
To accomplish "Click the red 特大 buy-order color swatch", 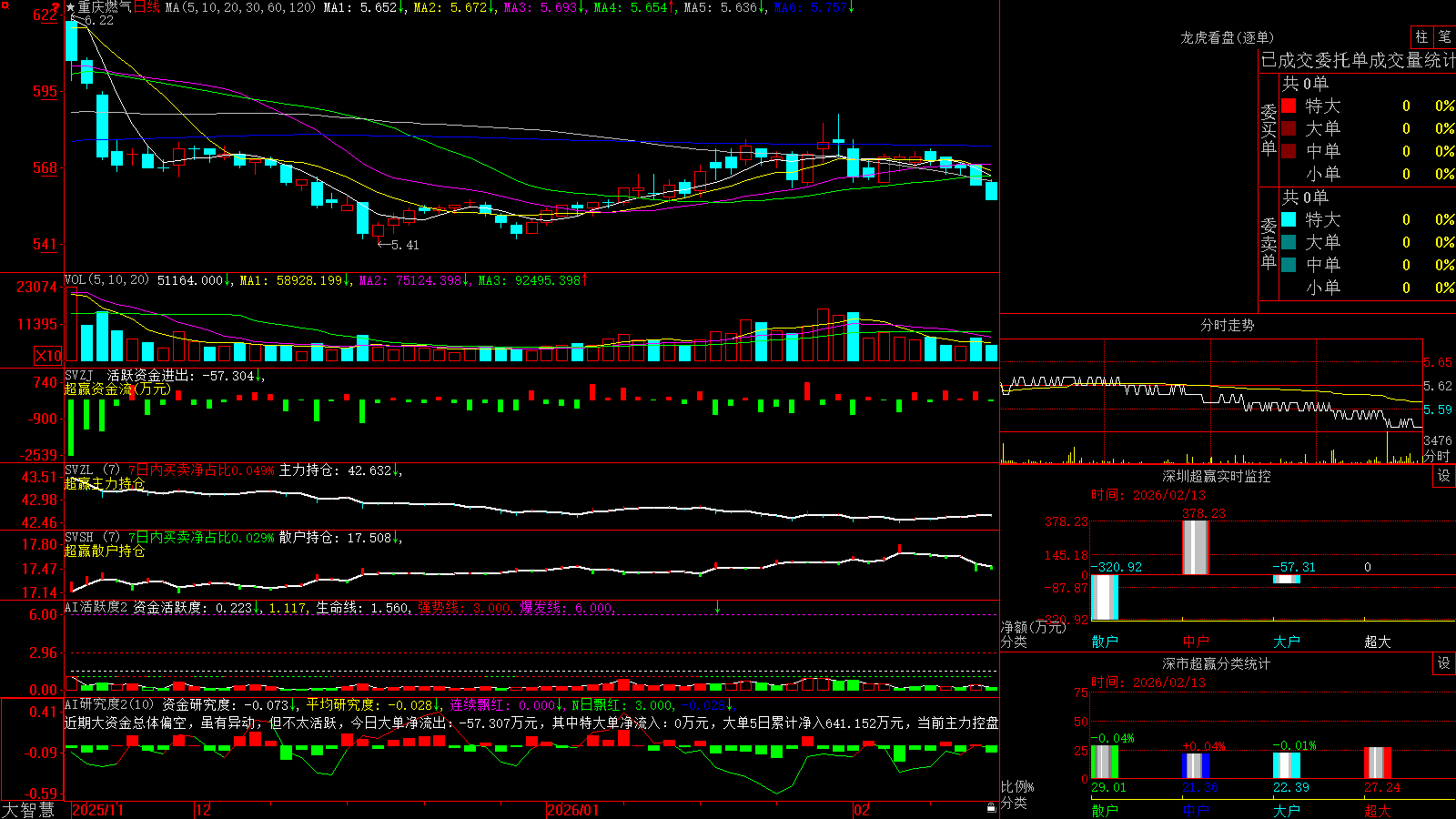I will point(1289,106).
